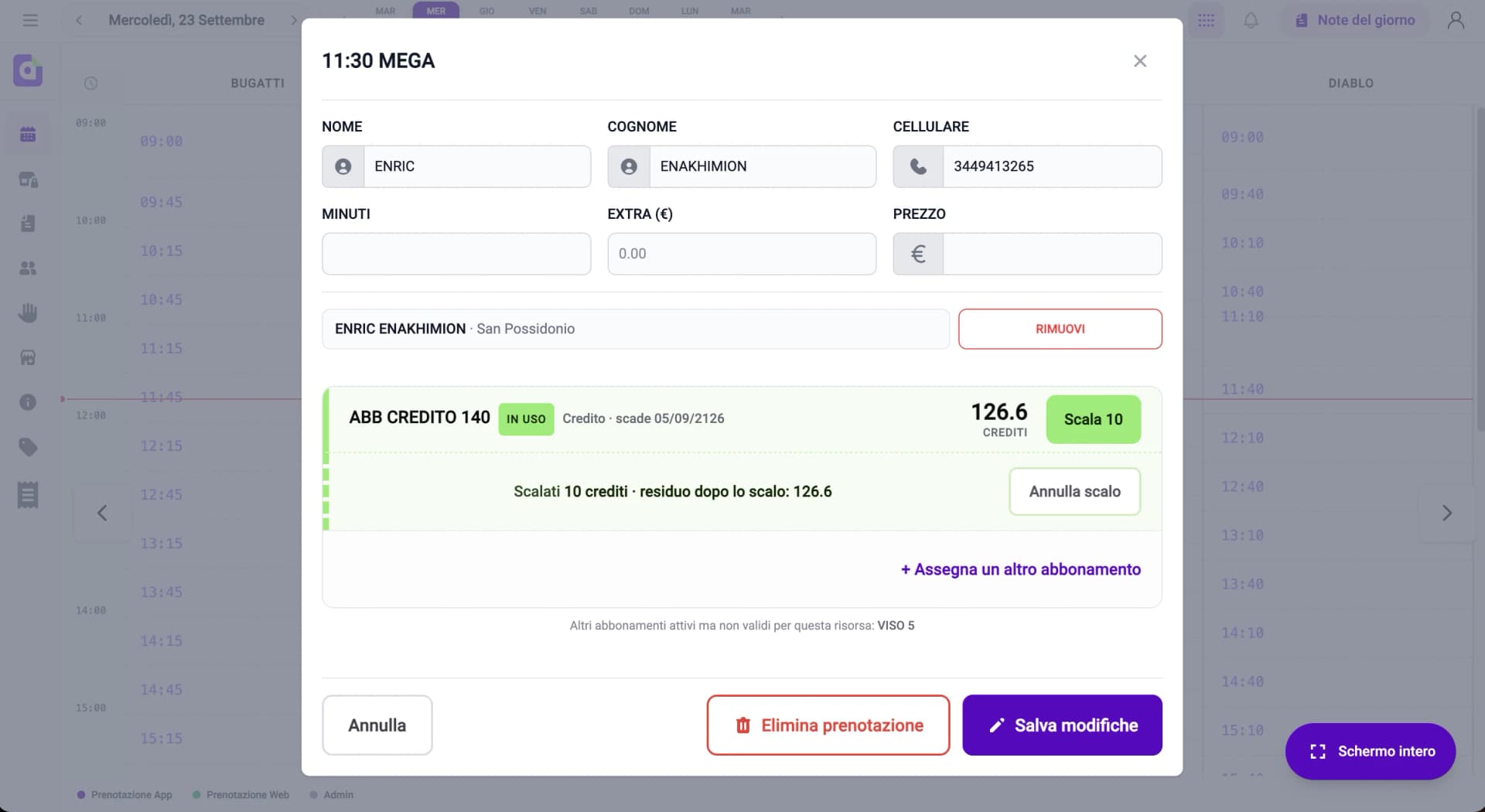Viewport: 1485px width, 812px height.
Task: Select the SAB day tab
Action: pos(589,11)
